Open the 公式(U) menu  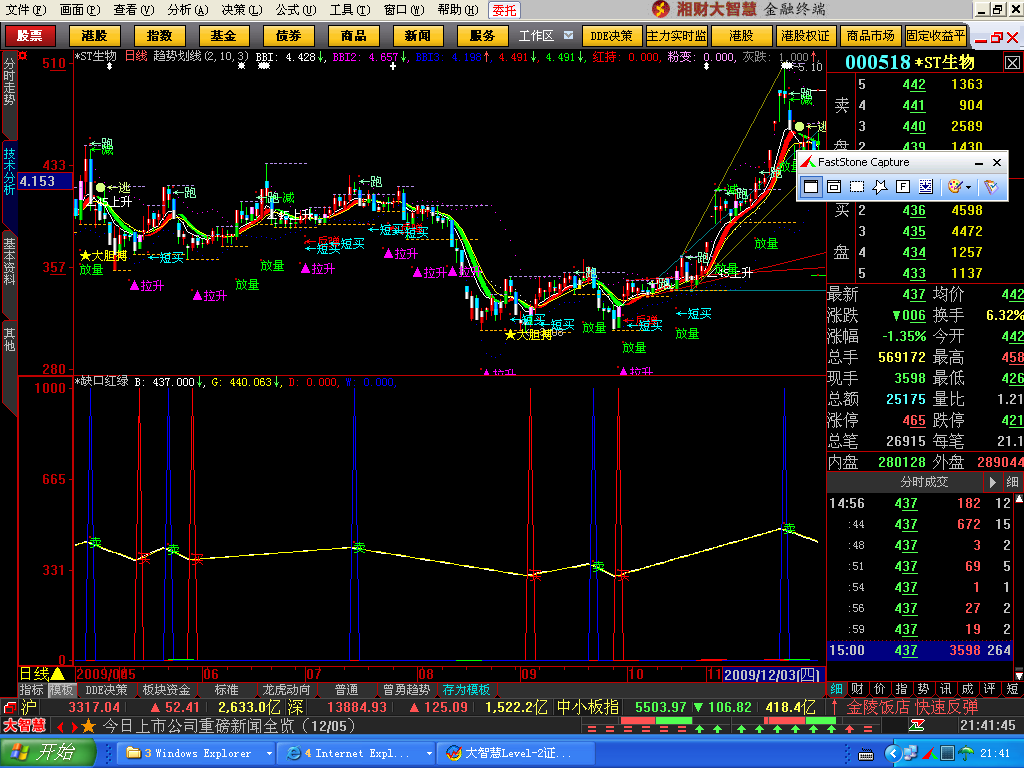295,10
